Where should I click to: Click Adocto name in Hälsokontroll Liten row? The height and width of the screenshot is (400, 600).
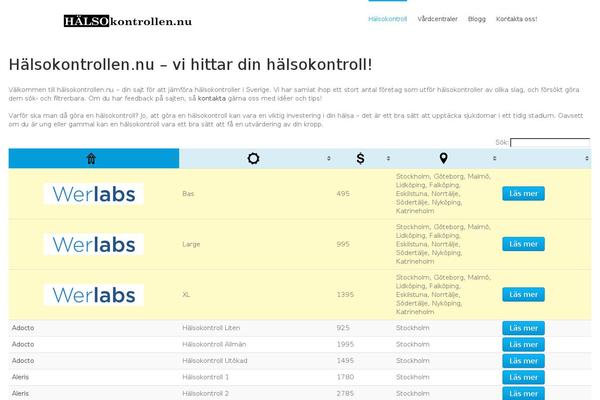pyautogui.click(x=23, y=328)
